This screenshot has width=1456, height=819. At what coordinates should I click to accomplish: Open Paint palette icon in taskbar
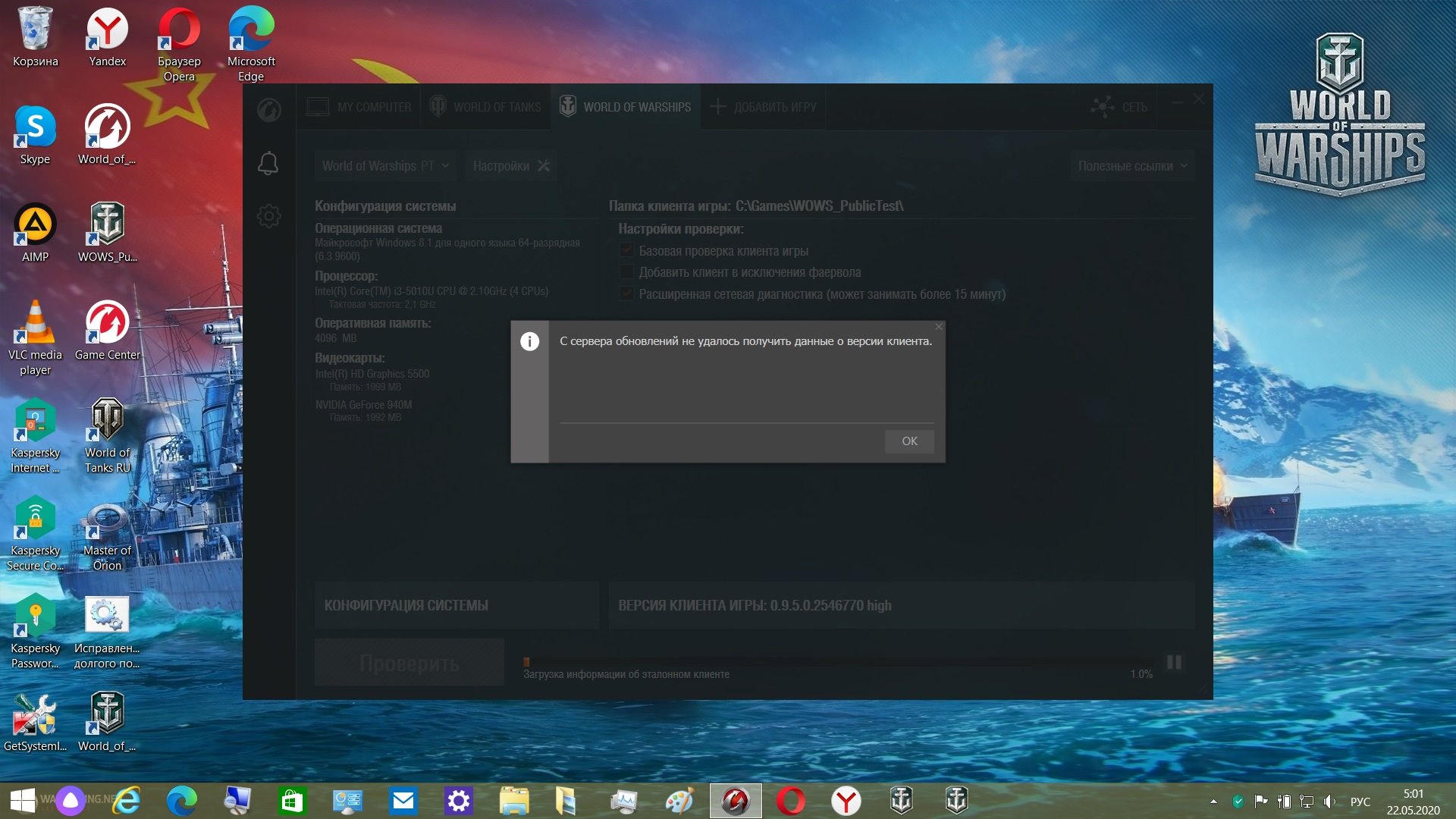tap(680, 801)
